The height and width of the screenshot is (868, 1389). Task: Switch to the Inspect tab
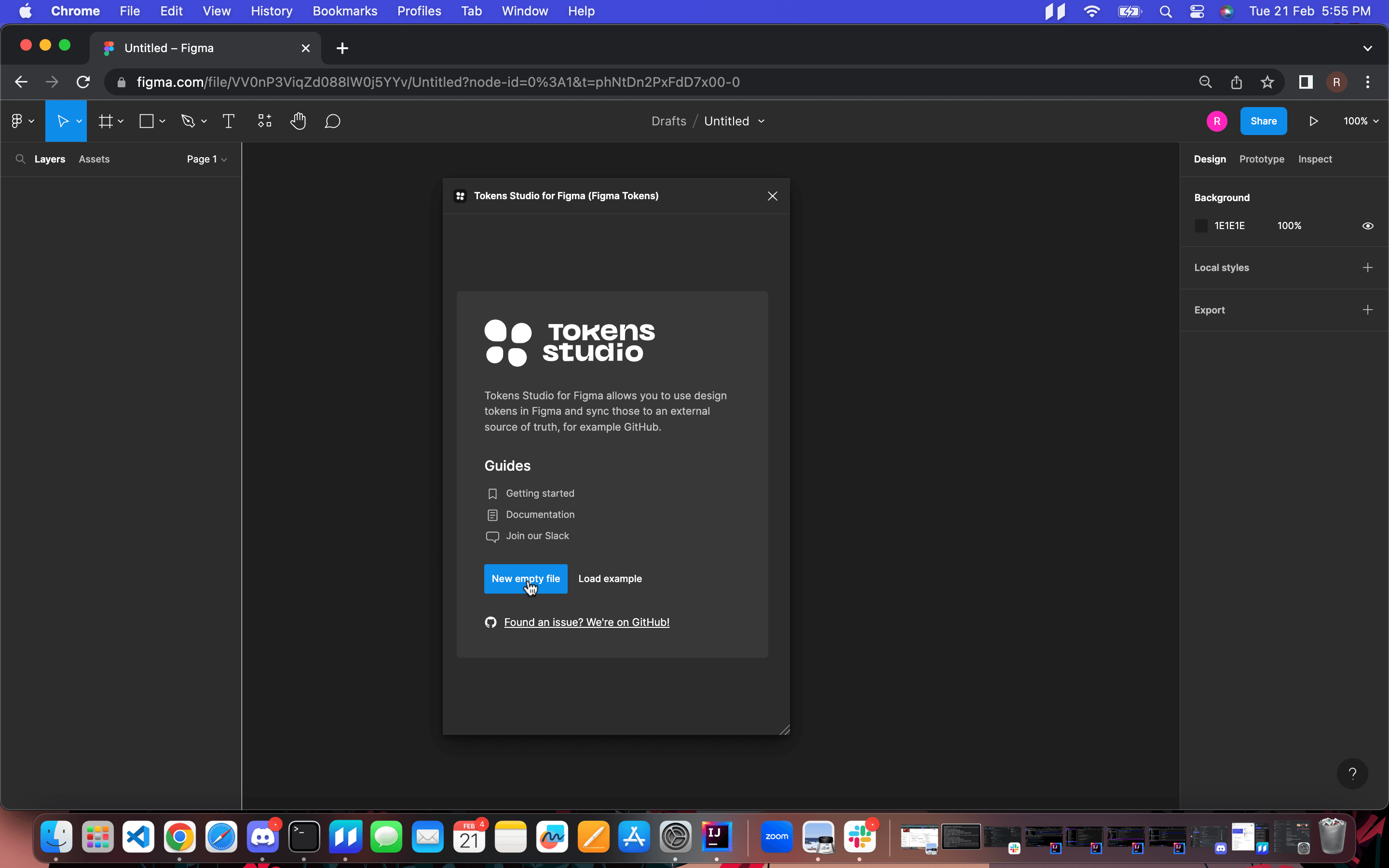tap(1315, 159)
